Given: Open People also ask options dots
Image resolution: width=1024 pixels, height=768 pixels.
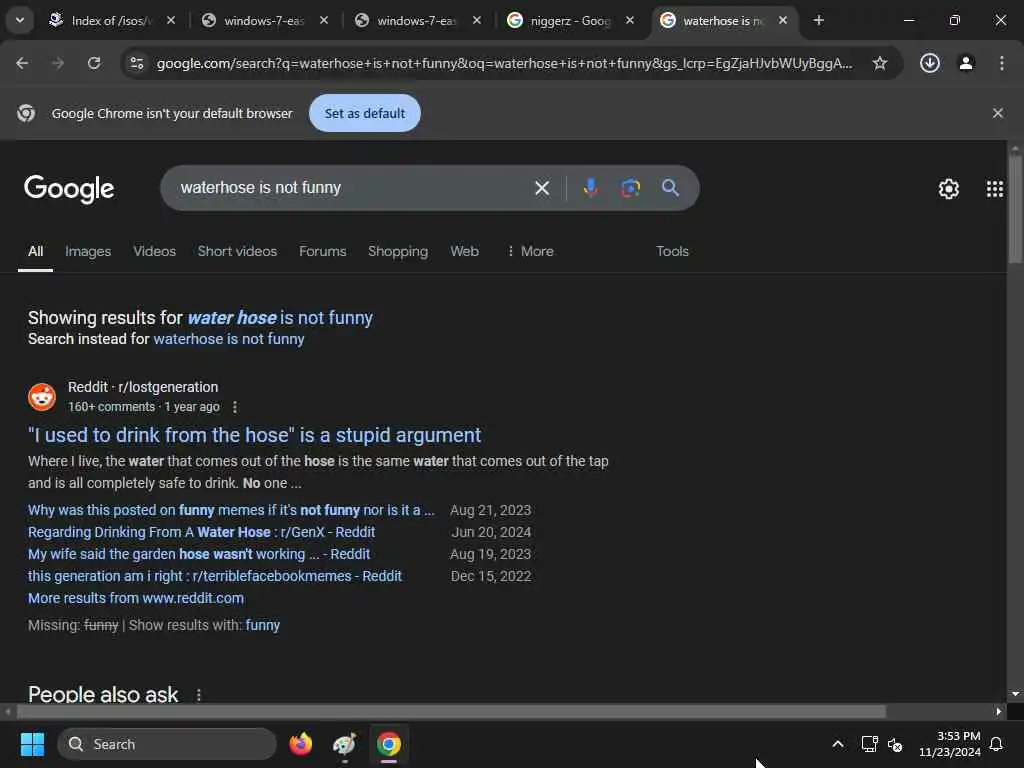Looking at the screenshot, I should point(199,695).
